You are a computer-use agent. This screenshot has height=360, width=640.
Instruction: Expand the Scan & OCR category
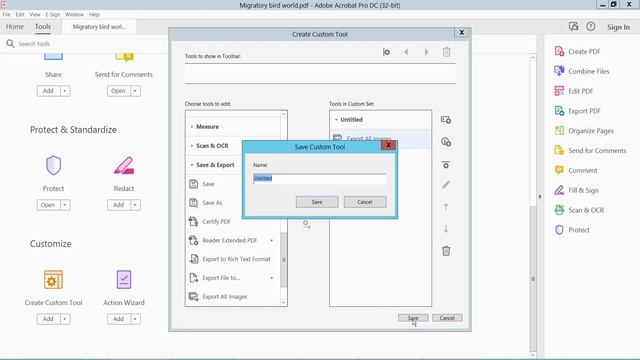pos(192,146)
